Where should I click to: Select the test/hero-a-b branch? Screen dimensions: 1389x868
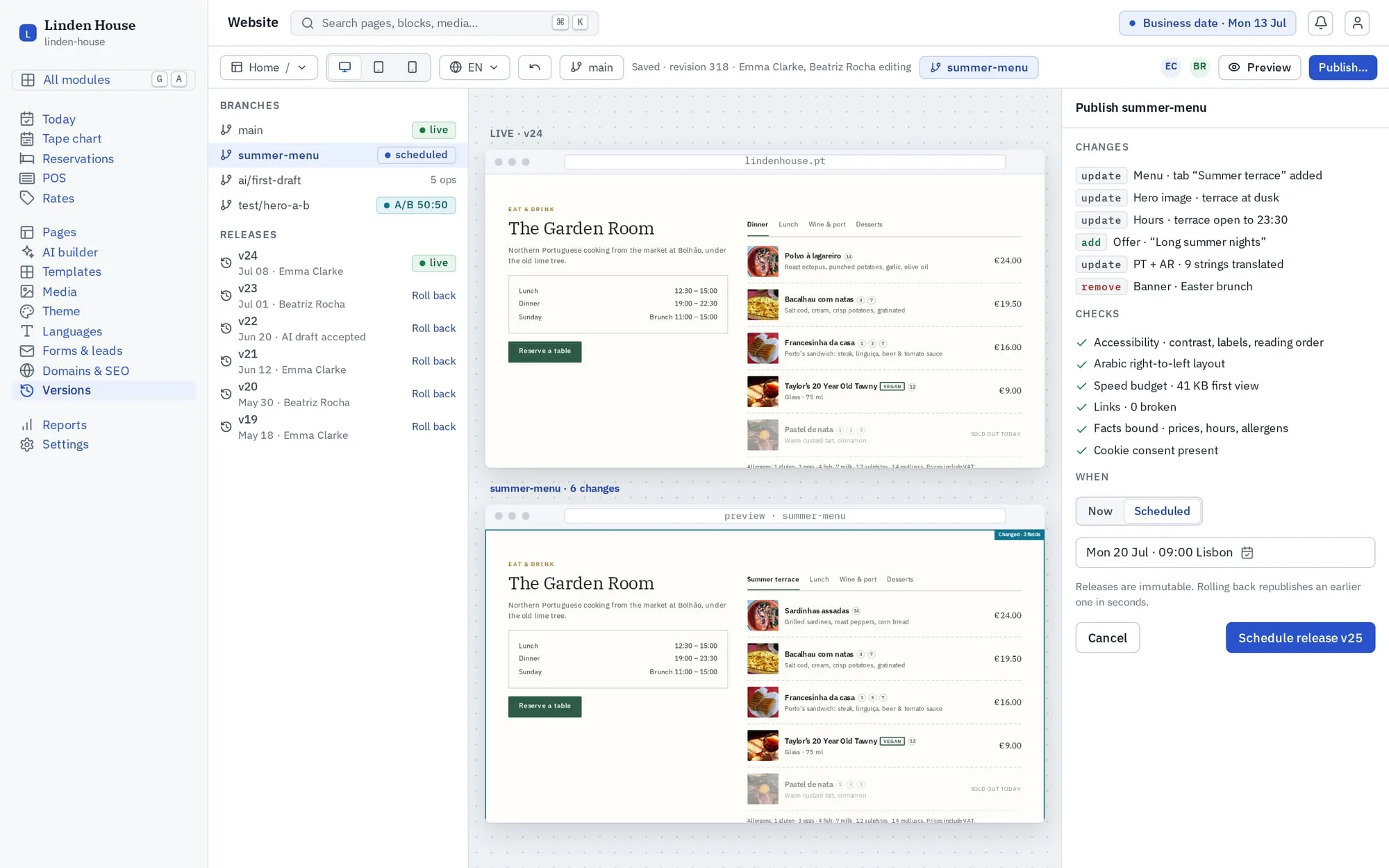(x=338, y=206)
